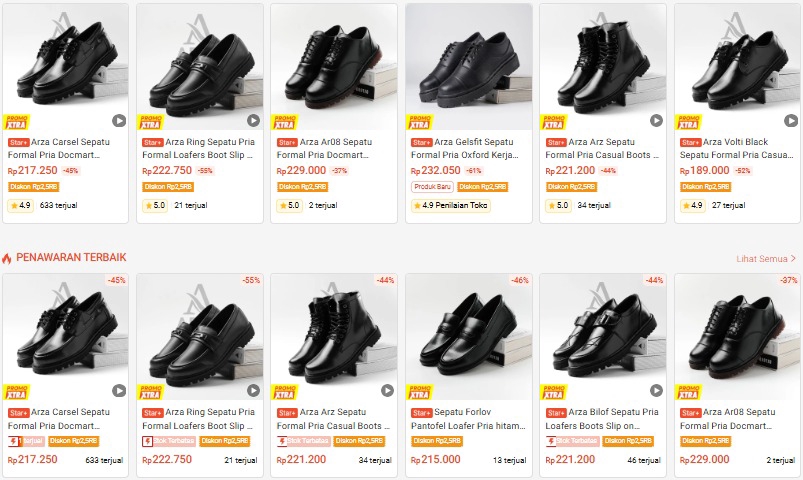
Task: Play the Sepatu Forlov Pantofel Loafer video
Action: [521, 391]
